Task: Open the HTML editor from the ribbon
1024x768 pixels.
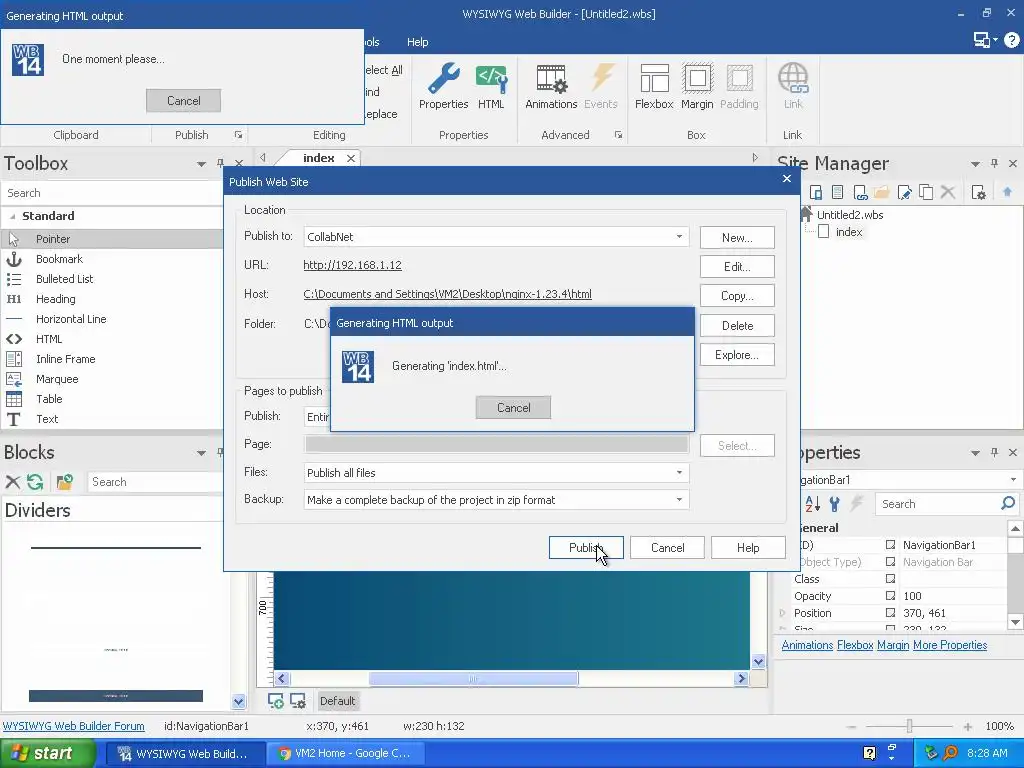Action: point(491,86)
